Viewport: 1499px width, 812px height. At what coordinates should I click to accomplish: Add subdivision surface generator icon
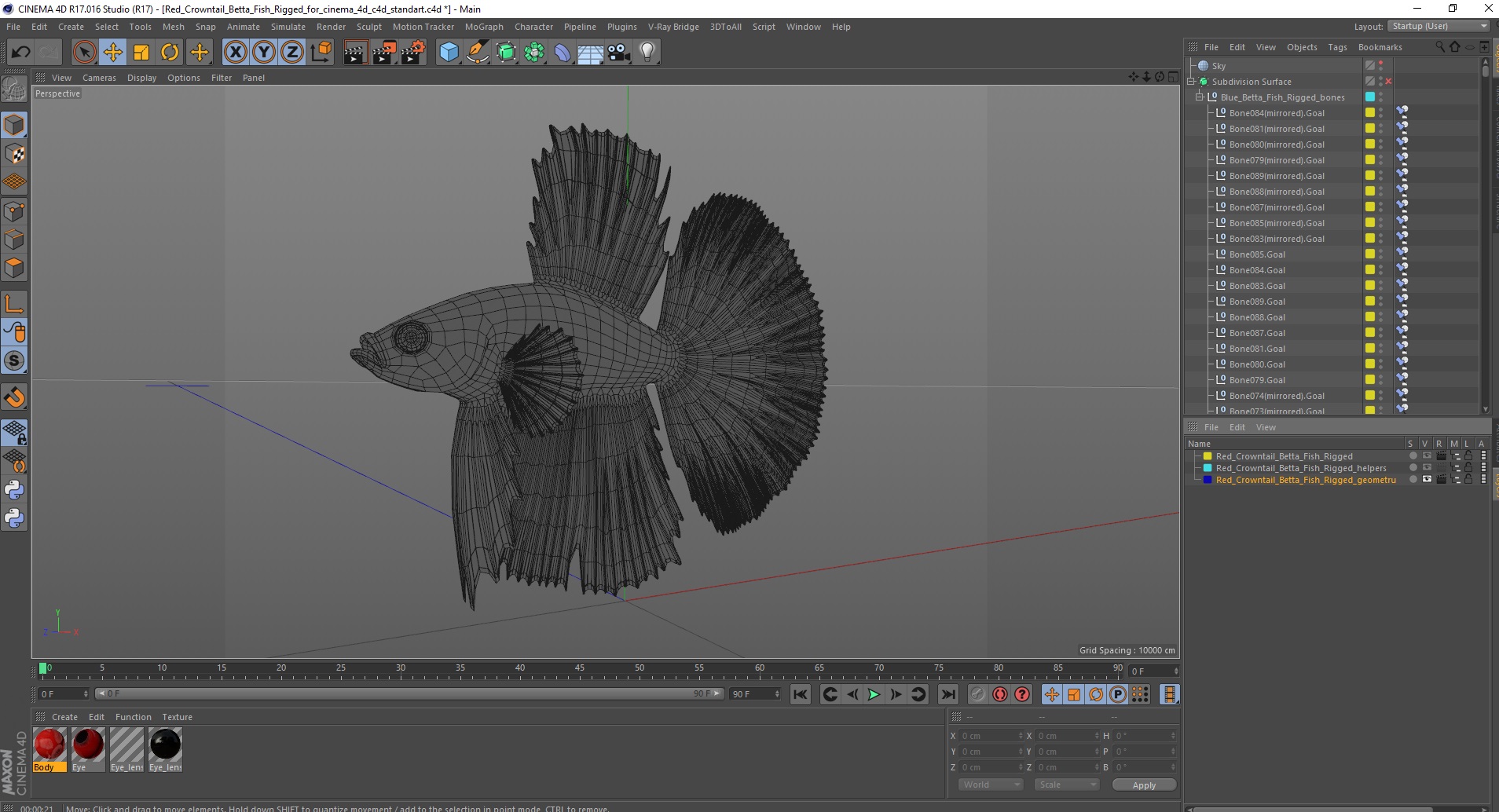[x=507, y=53]
